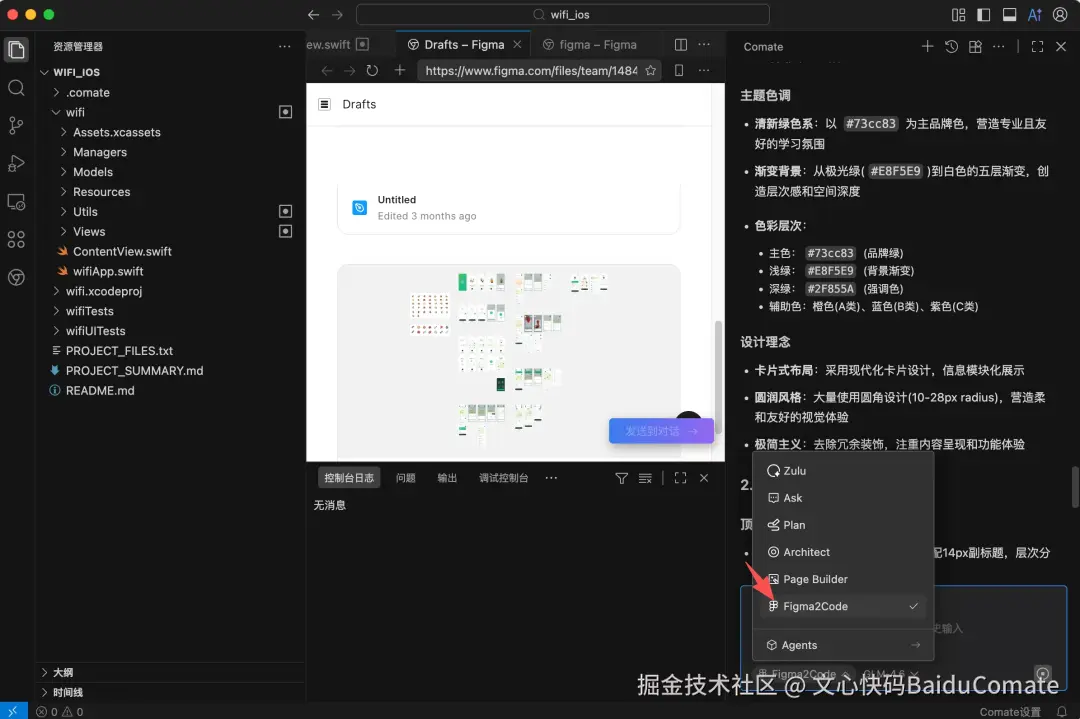Open the Run and Debug view
This screenshot has width=1080, height=719.
pos(17,163)
